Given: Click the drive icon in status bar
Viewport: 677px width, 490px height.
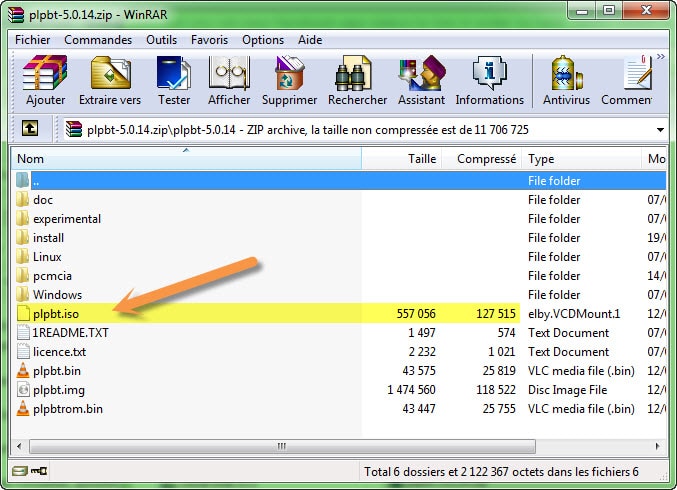Looking at the screenshot, I should point(20,471).
